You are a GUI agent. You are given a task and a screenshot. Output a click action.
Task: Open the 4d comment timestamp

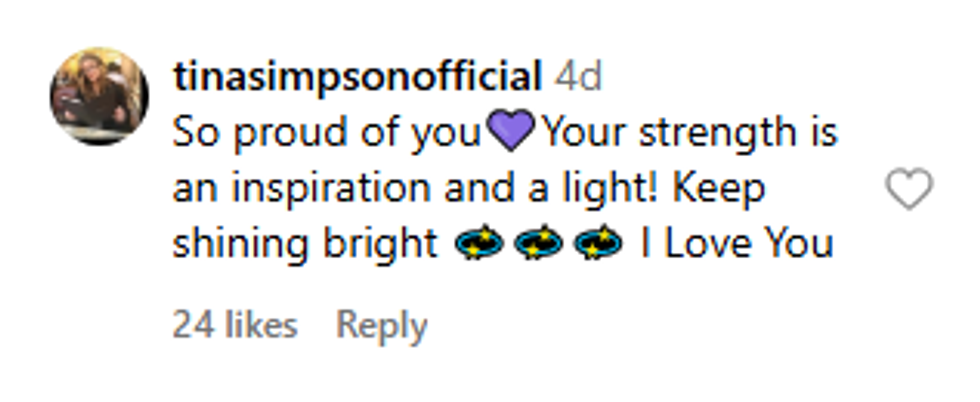coord(578,76)
